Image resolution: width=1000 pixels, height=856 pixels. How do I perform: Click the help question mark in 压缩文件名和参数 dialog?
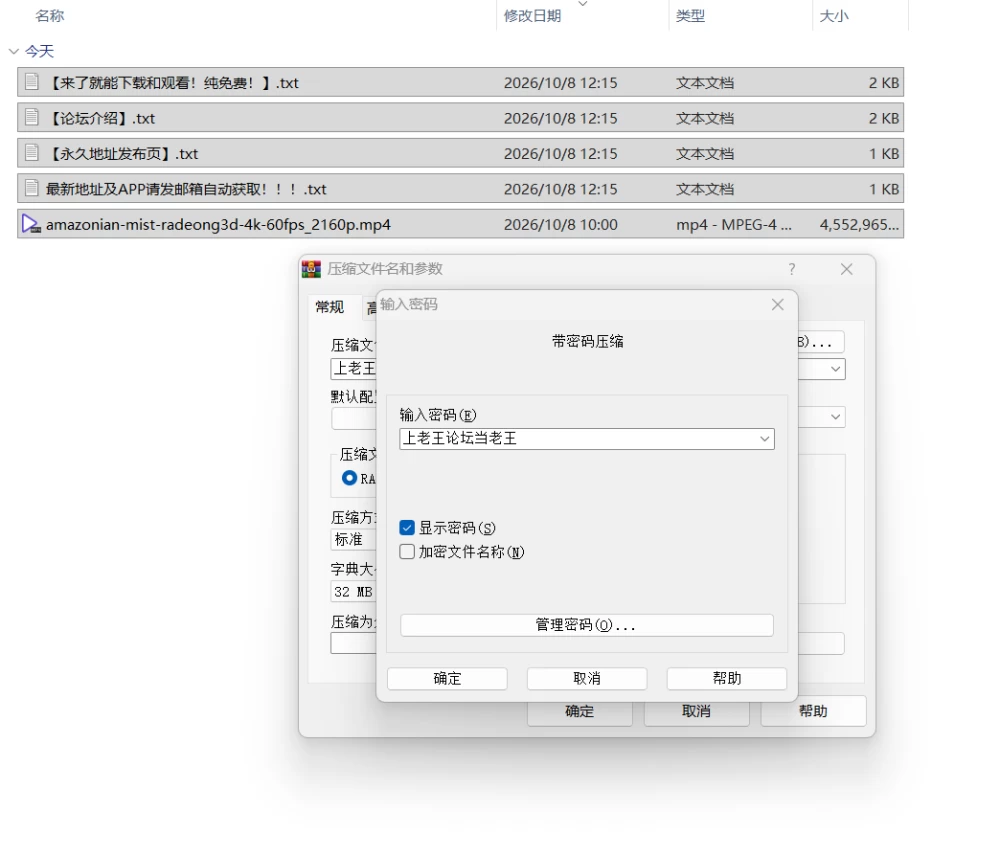(791, 269)
